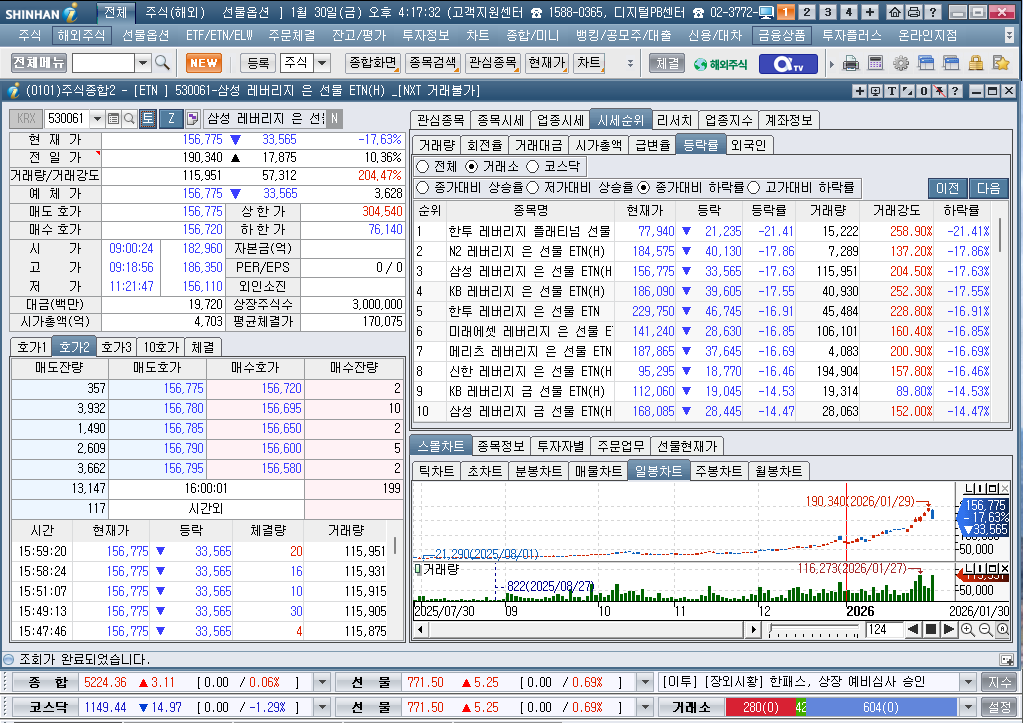Open the alpha TV button
This screenshot has width=1023, height=723.
788,63
